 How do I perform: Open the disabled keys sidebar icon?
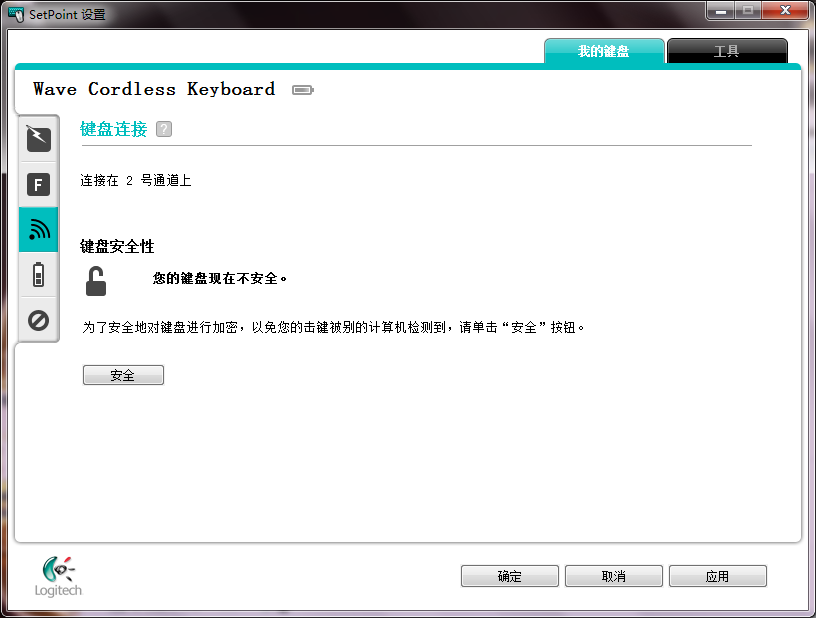(x=39, y=320)
